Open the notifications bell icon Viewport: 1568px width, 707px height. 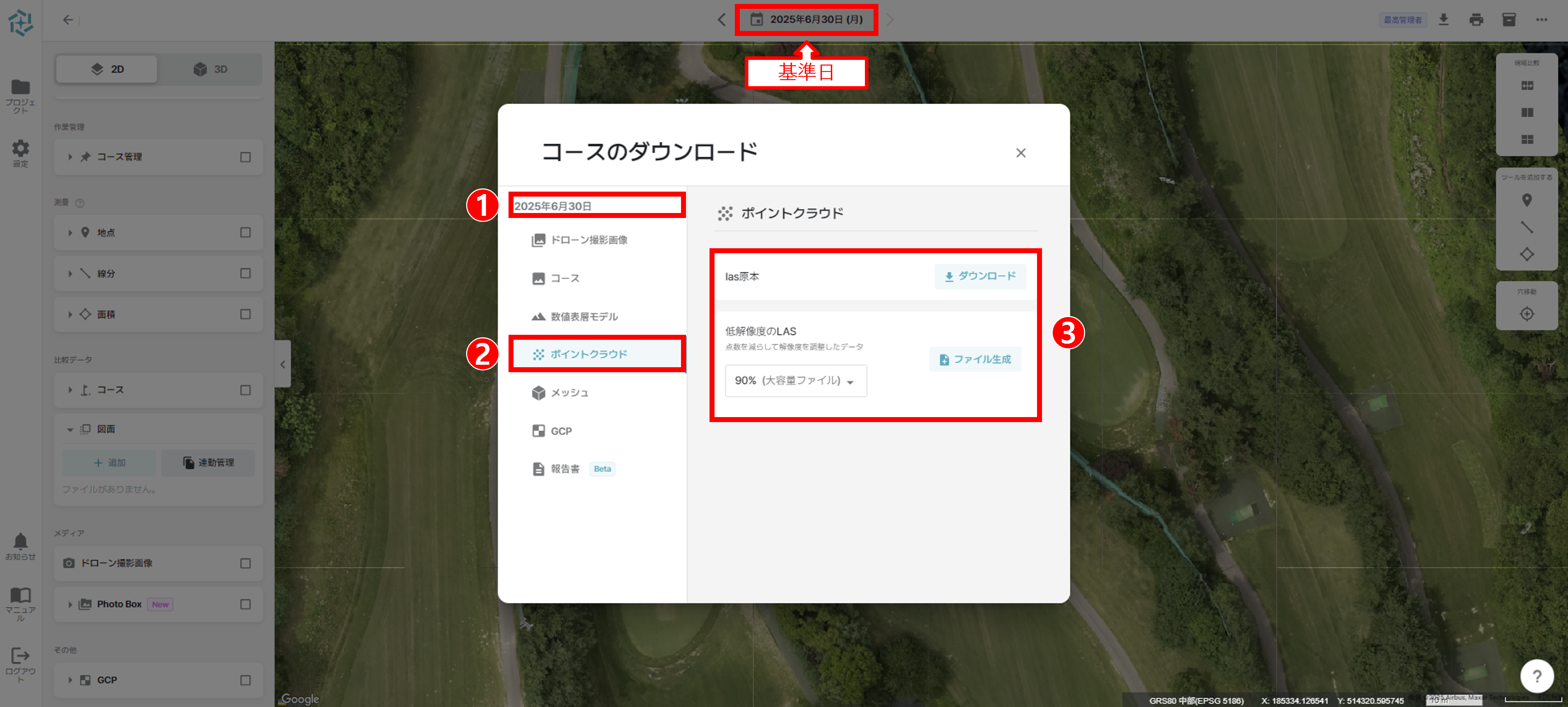[20, 541]
